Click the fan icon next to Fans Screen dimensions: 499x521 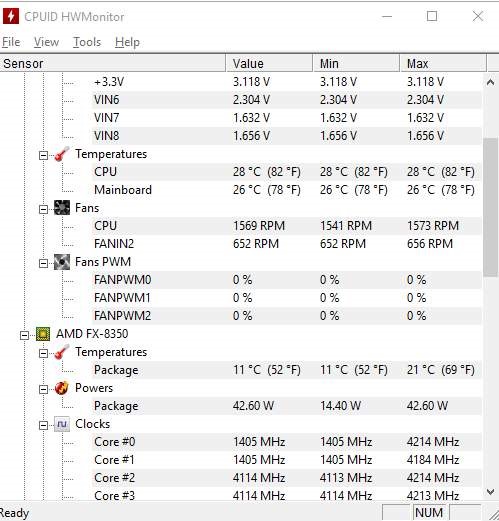tap(62, 208)
